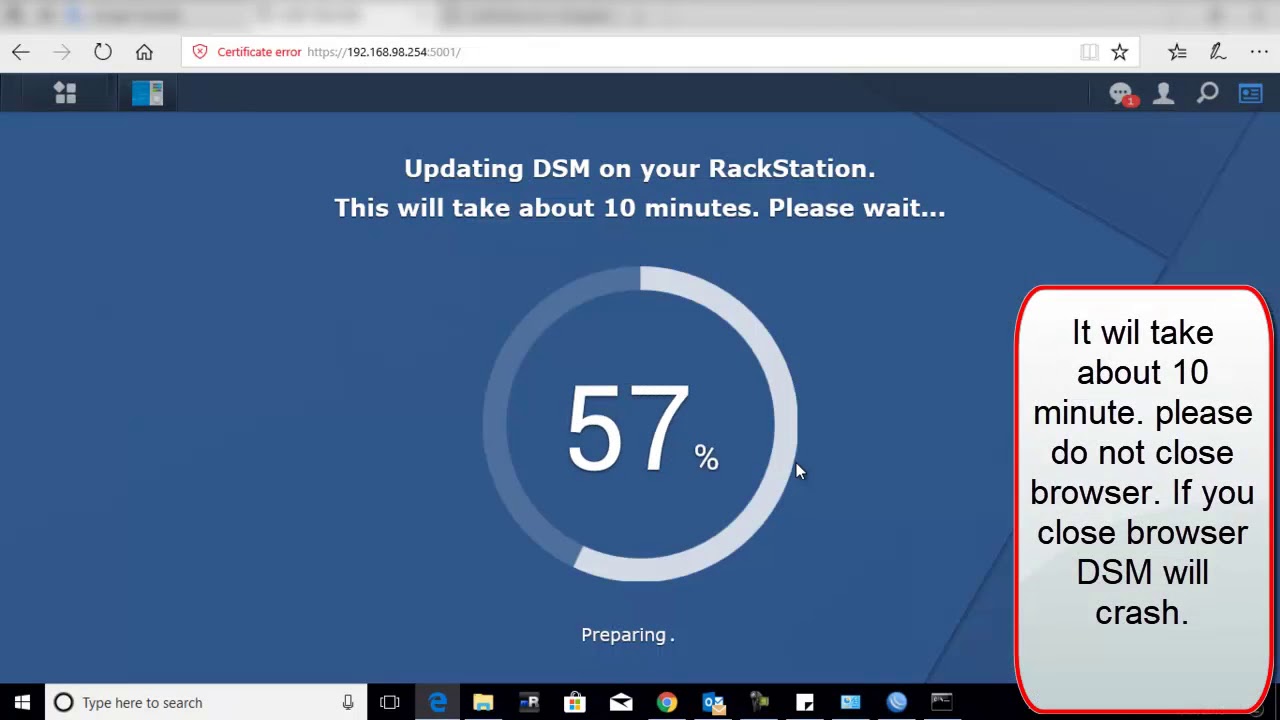
Task: Click the Preparing status text
Action: click(x=628, y=635)
